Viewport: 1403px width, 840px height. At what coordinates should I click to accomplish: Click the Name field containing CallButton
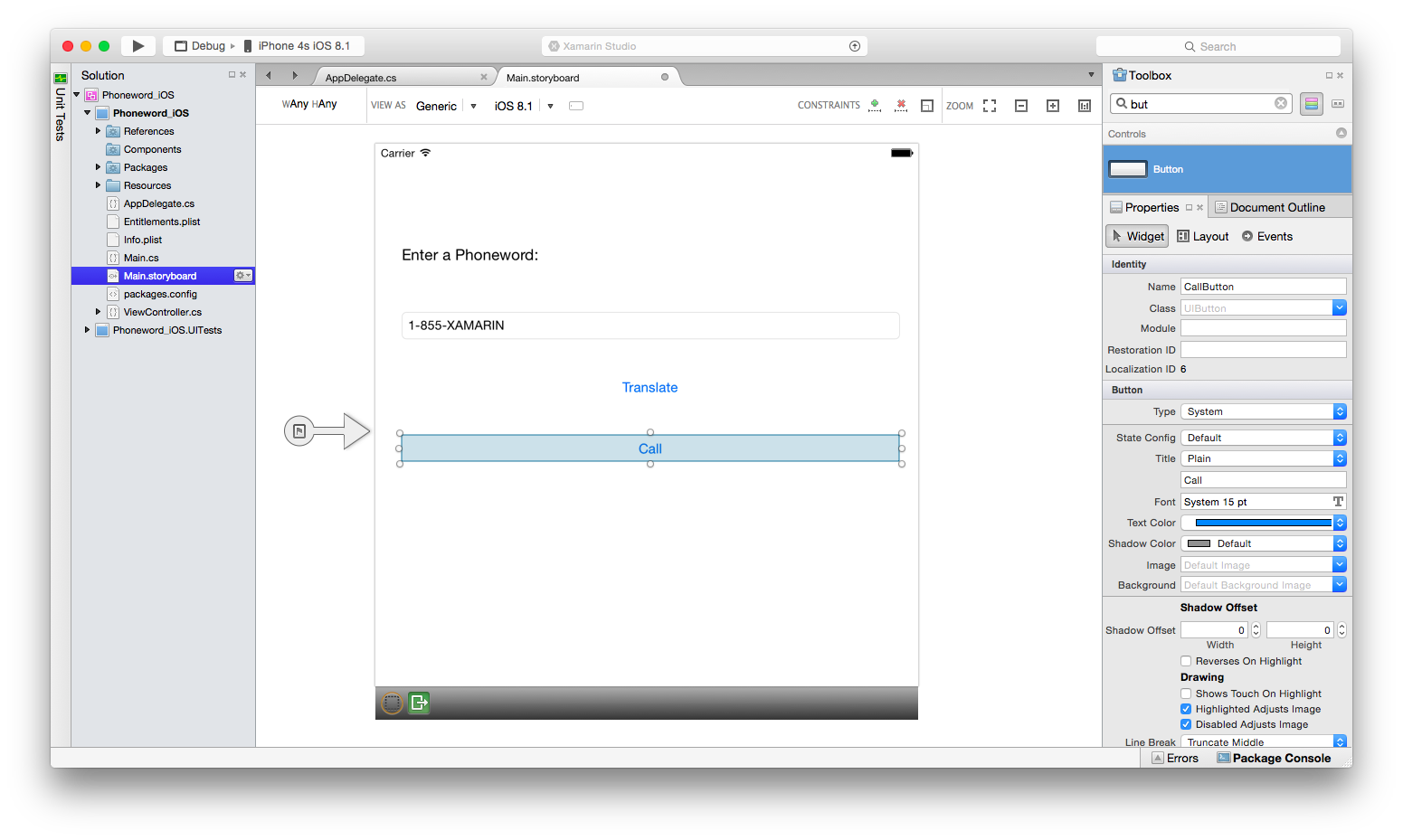point(1262,287)
